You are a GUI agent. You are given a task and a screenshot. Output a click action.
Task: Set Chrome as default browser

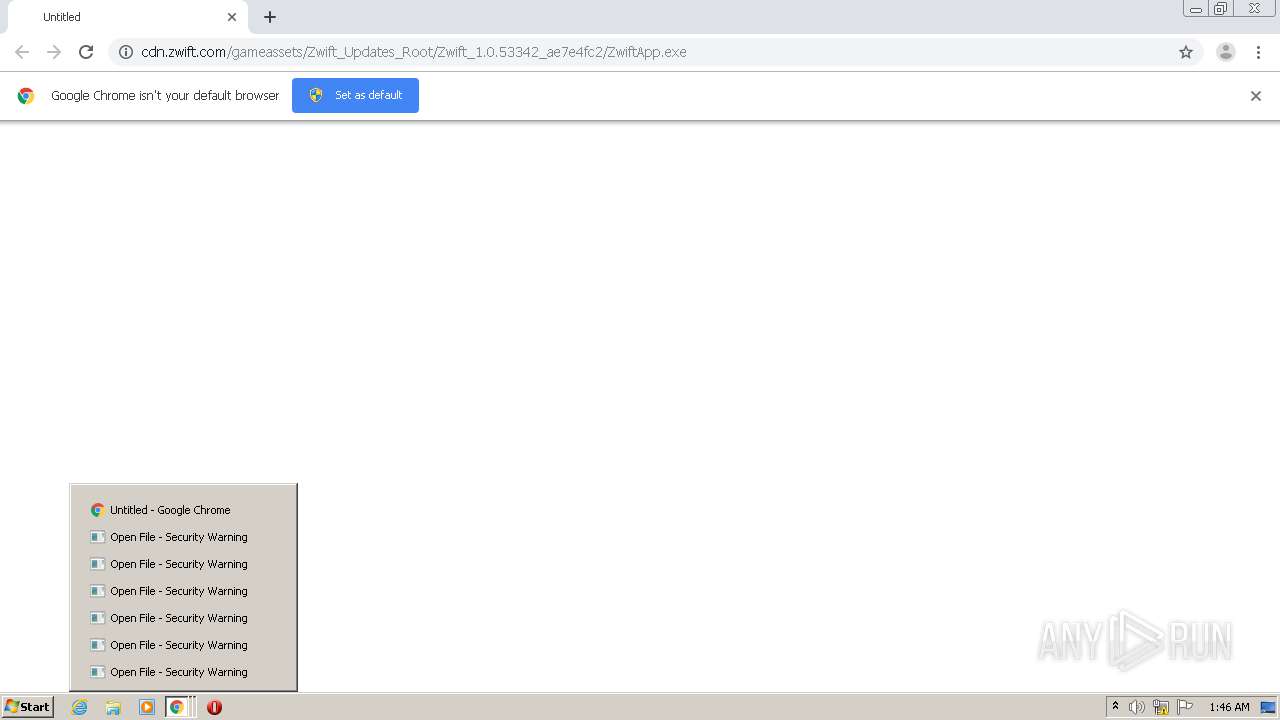pos(355,95)
